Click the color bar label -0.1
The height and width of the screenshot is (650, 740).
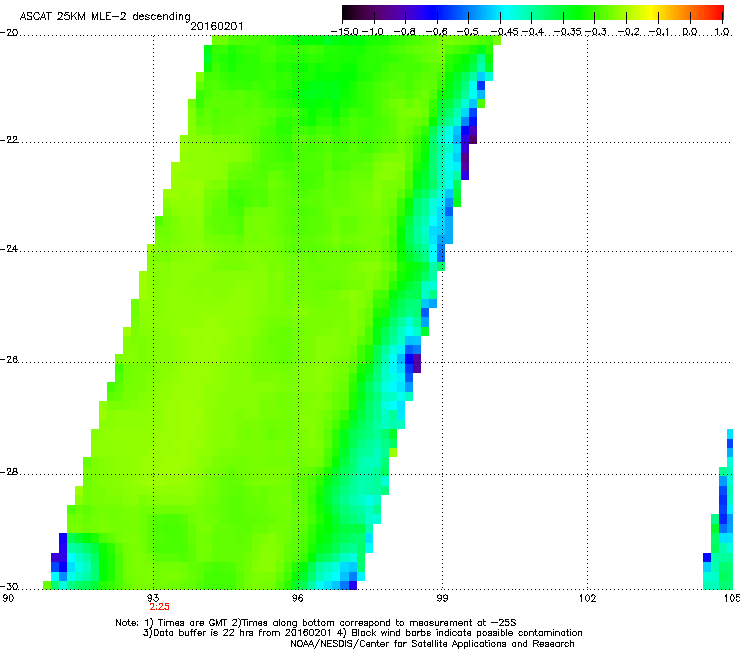(659, 32)
